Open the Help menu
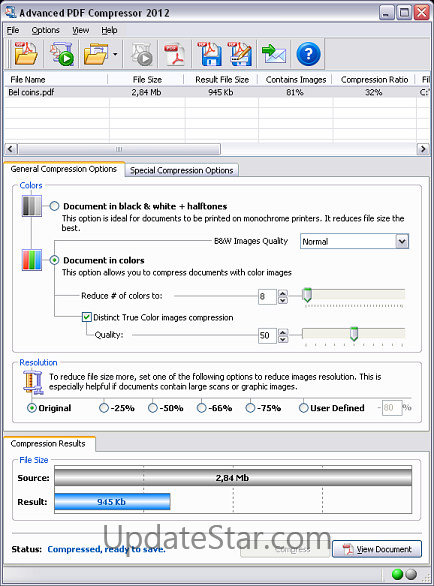Viewport: 434px width, 586px height. click(x=109, y=30)
